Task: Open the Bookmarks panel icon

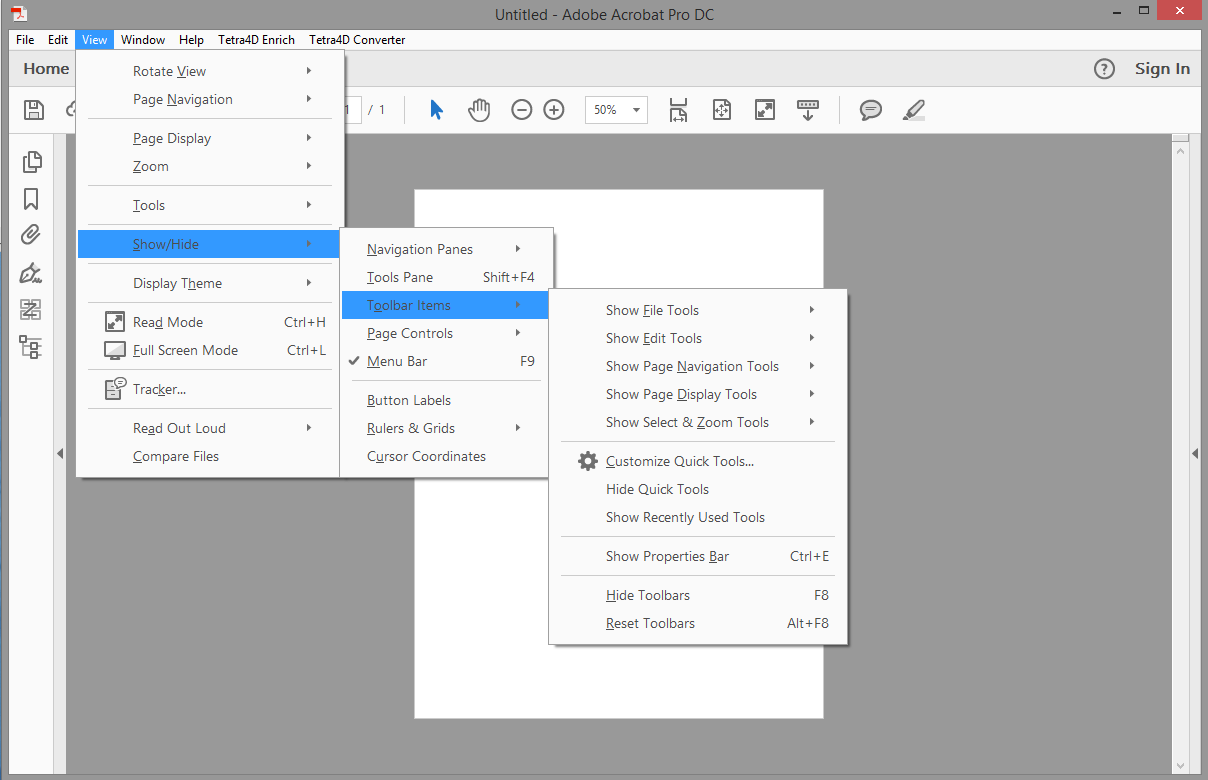Action: point(31,198)
